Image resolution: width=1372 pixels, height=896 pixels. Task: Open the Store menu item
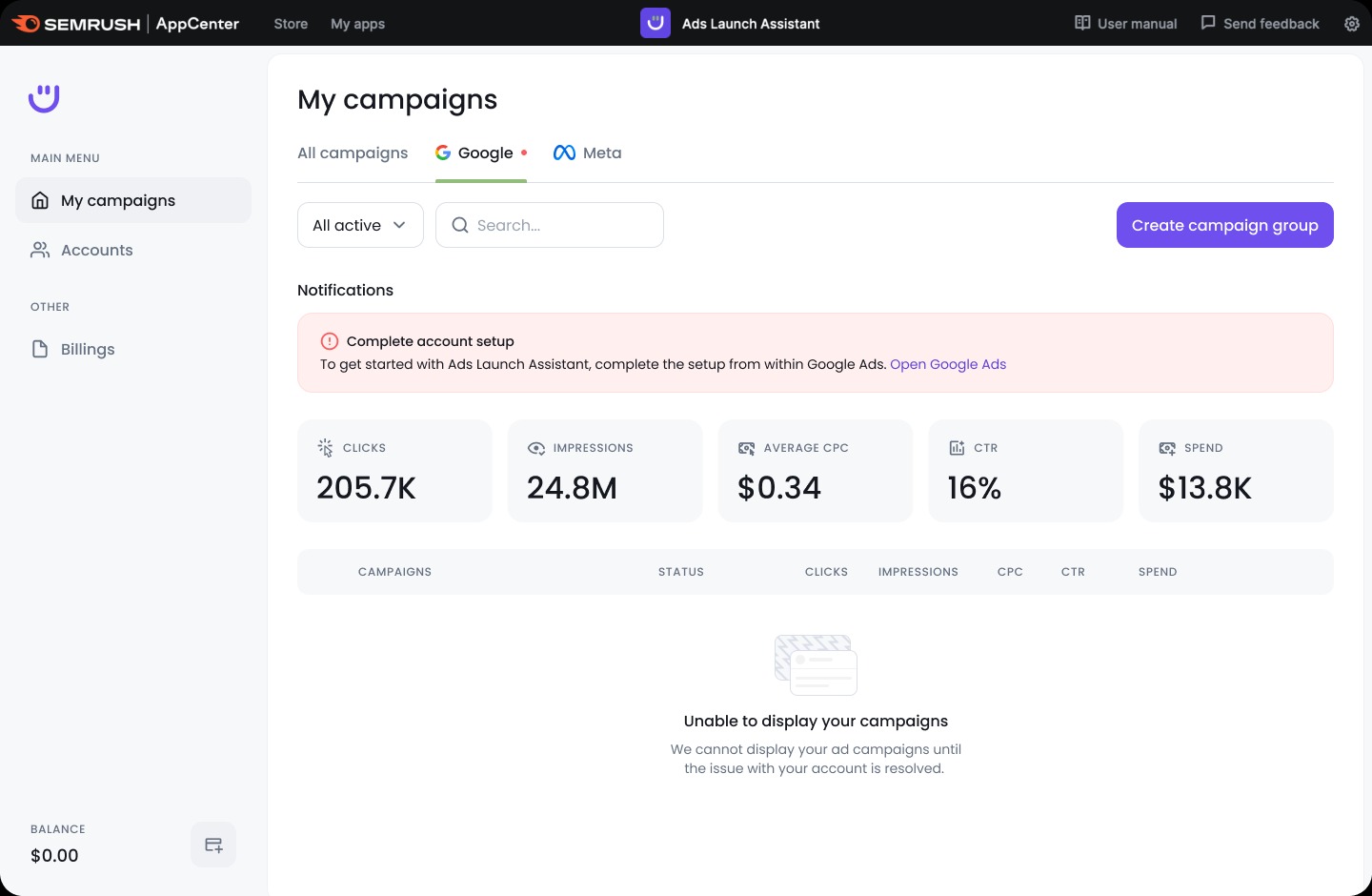(x=291, y=24)
